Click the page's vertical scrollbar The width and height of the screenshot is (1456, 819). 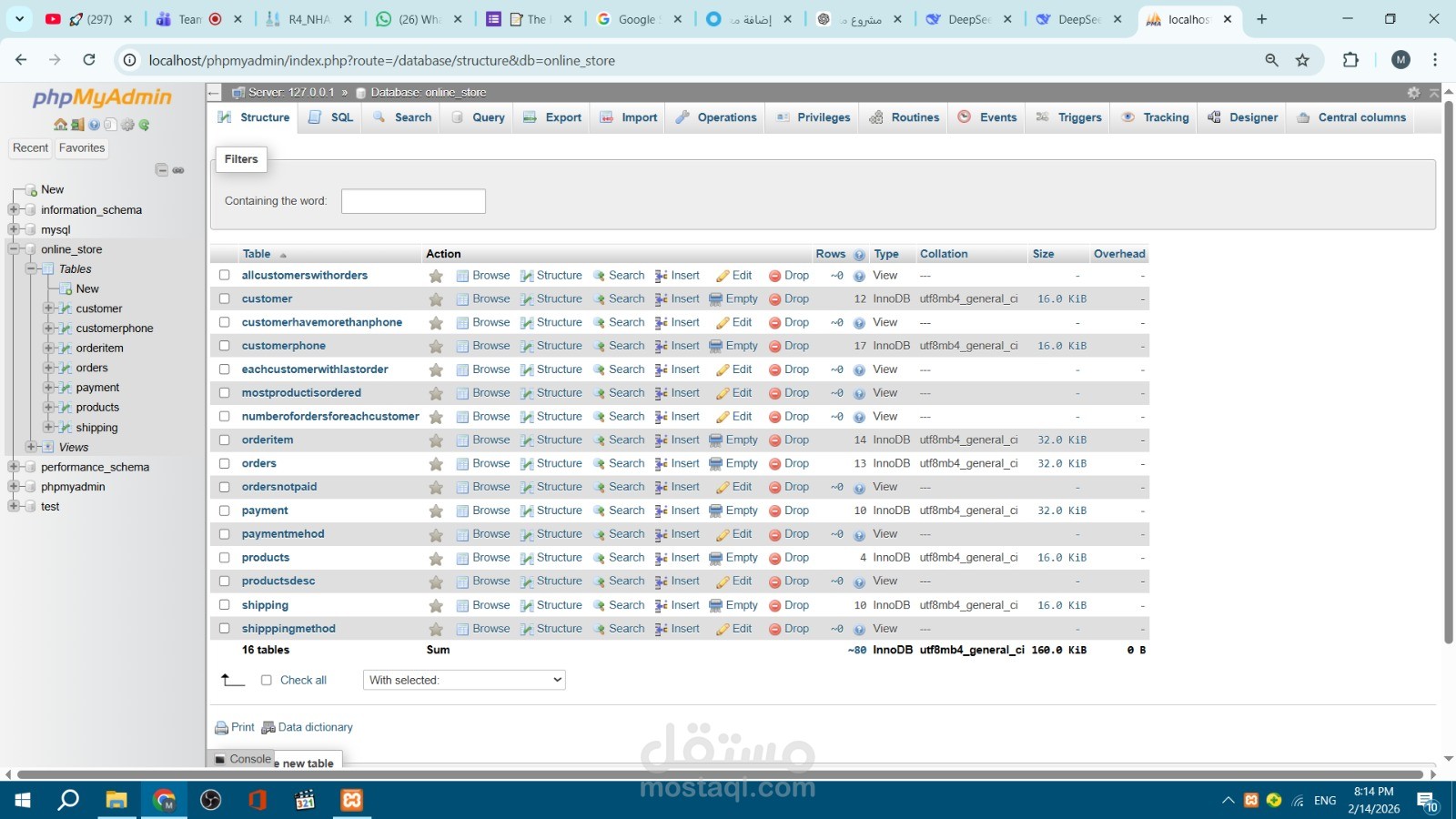[x=1449, y=373]
